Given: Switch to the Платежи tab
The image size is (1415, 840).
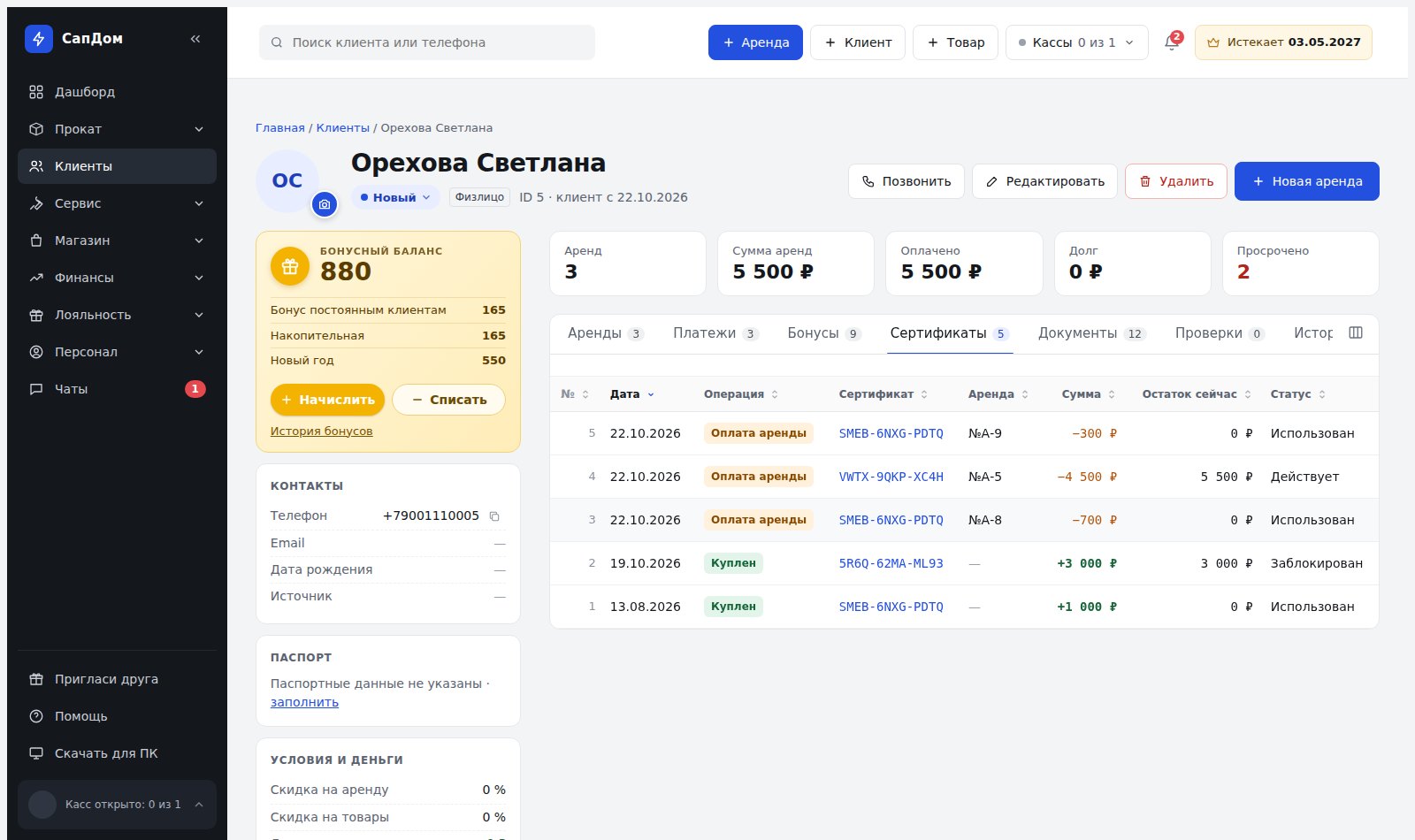Looking at the screenshot, I should (x=715, y=333).
